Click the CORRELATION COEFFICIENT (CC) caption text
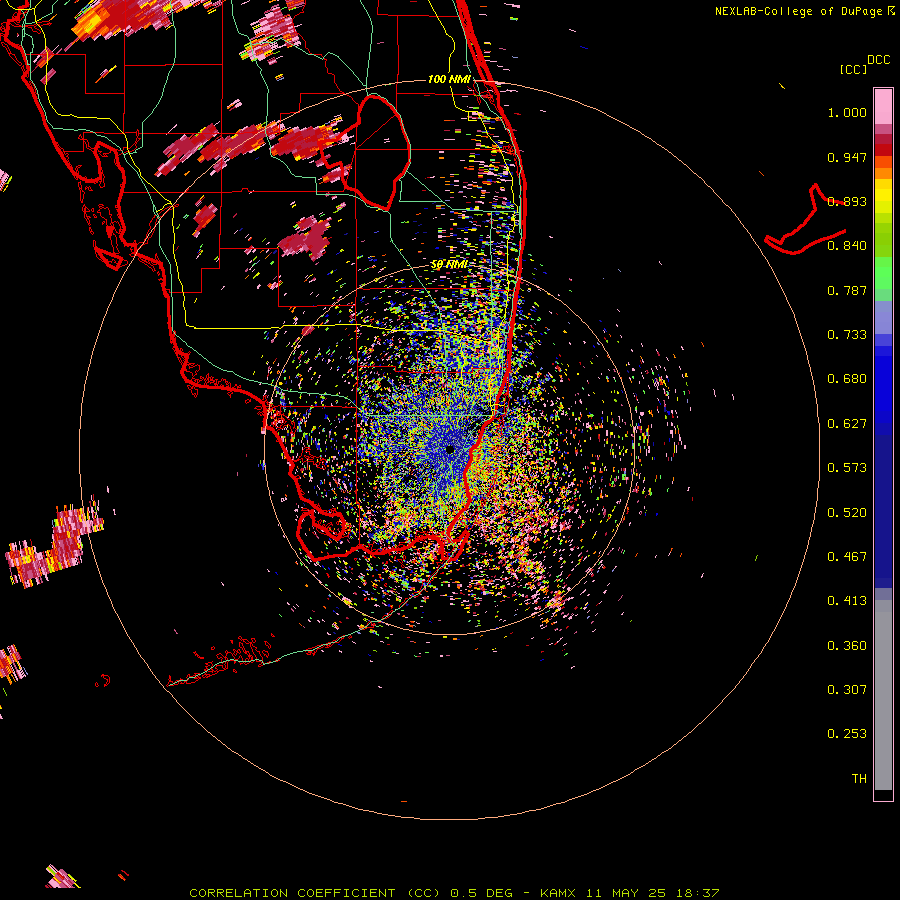The width and height of the screenshot is (900, 900). coord(314,893)
